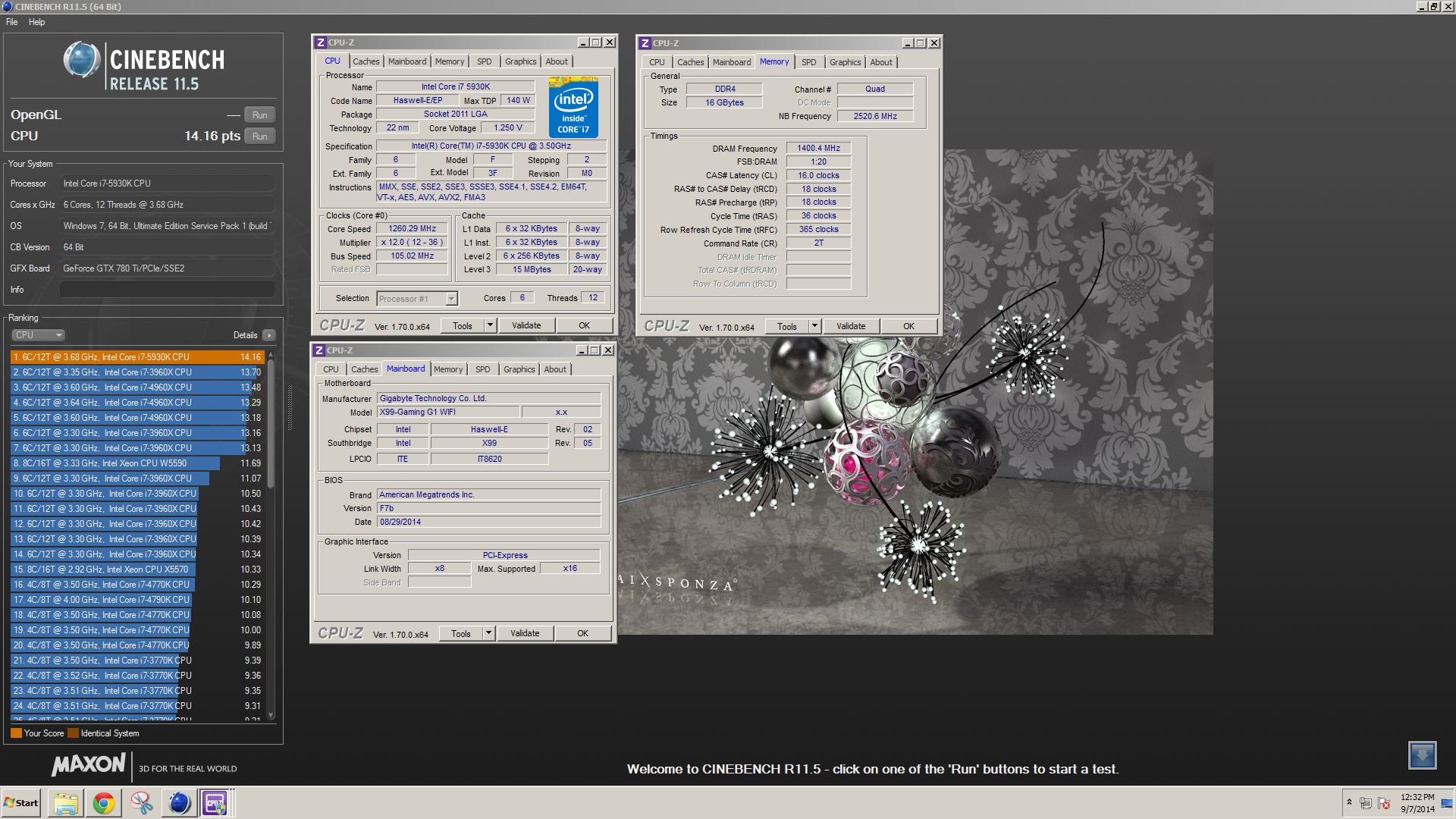Click OK in Mainboard window
This screenshot has width=1456, height=819.
pos(582,633)
